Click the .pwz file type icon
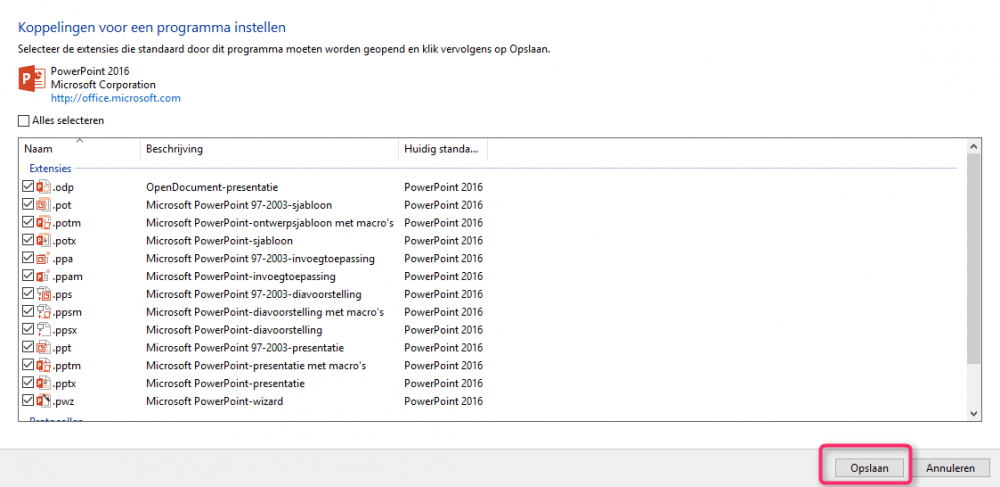This screenshot has width=1000, height=487. 43,401
